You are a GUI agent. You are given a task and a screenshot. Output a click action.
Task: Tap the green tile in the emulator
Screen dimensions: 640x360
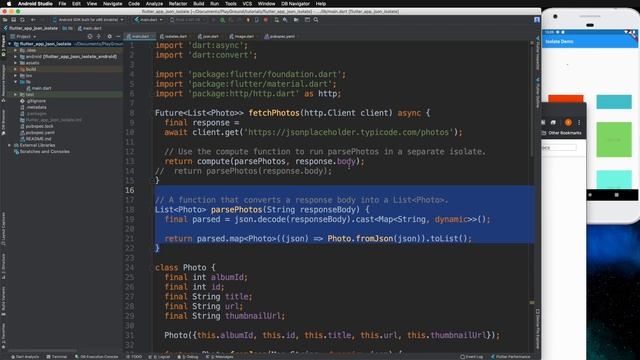614,140
